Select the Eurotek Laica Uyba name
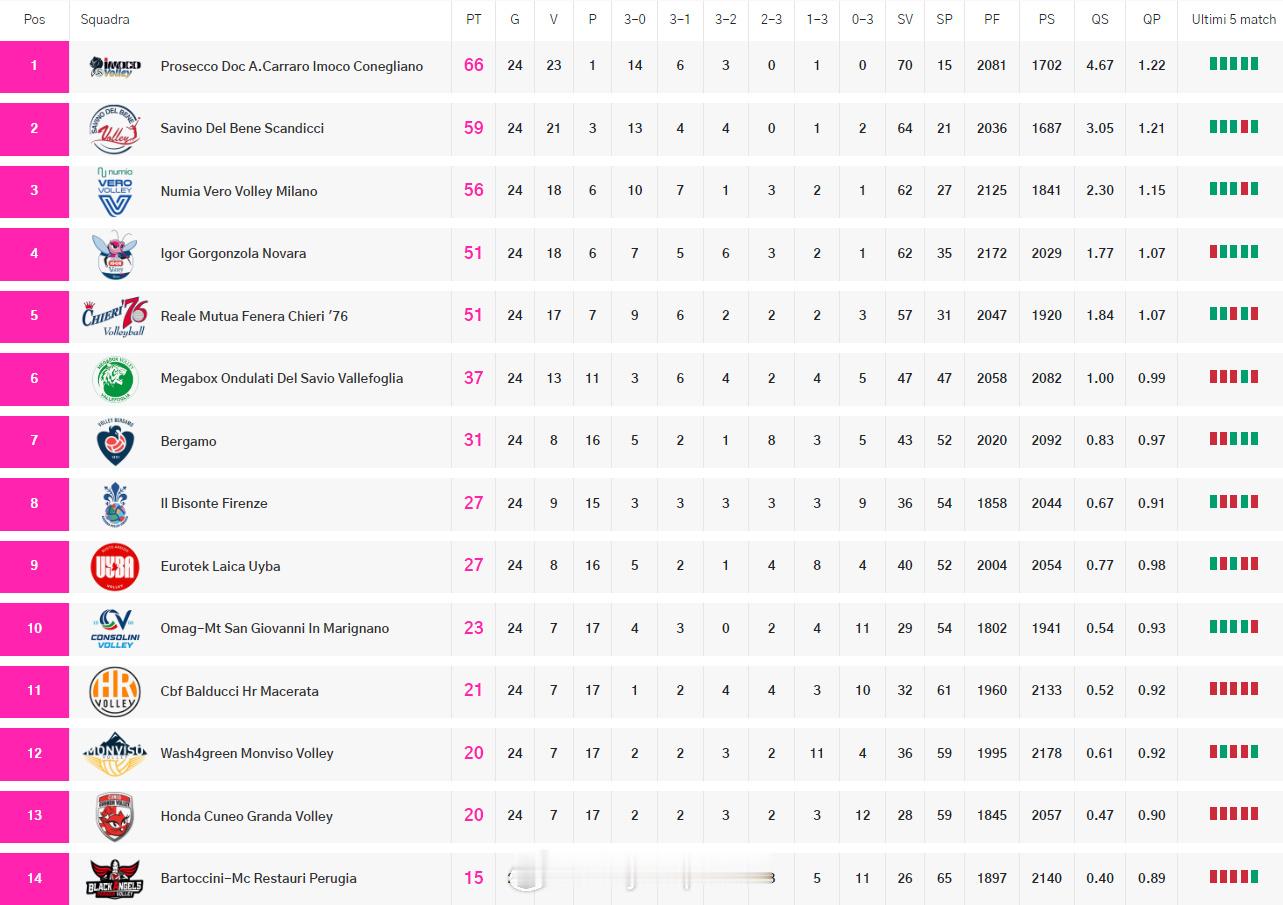 point(220,566)
